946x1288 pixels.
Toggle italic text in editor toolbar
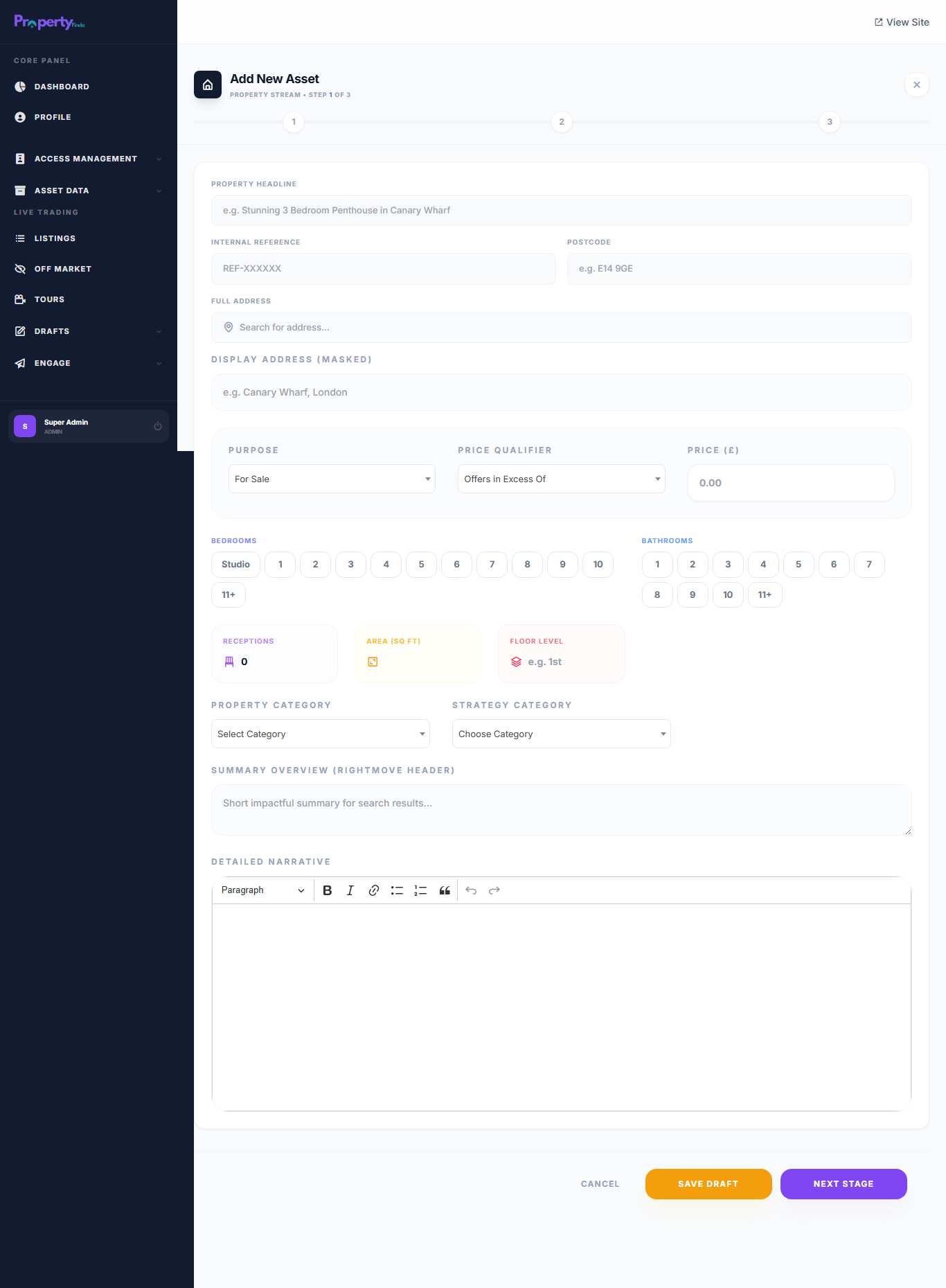coord(350,890)
